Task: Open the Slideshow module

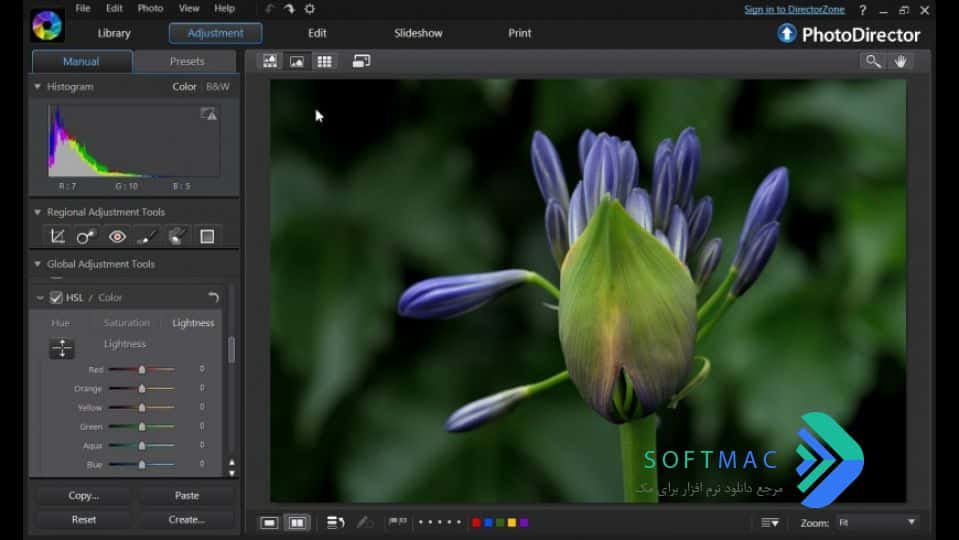Action: pyautogui.click(x=418, y=34)
